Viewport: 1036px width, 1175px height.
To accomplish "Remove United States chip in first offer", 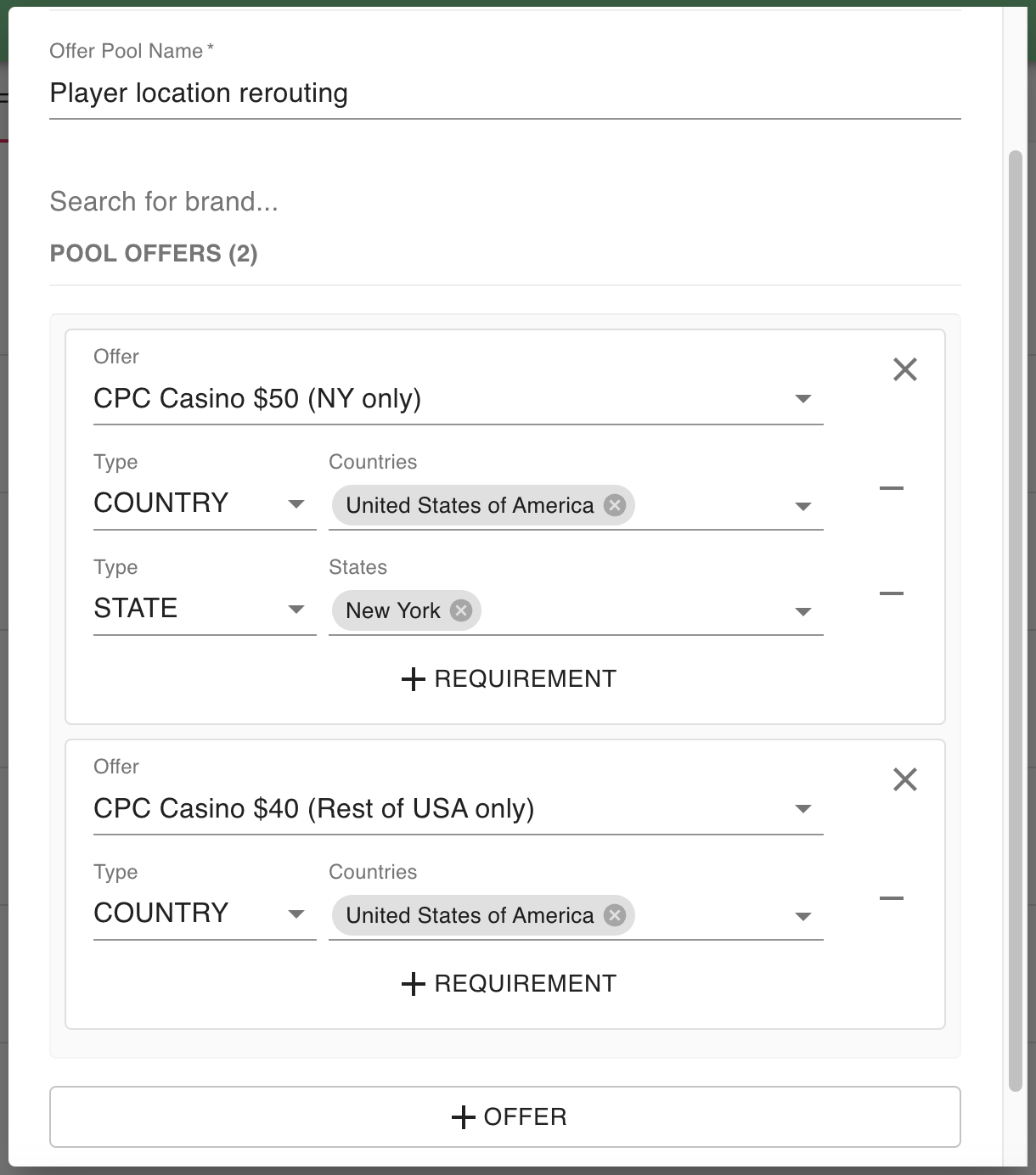I will coord(614,505).
